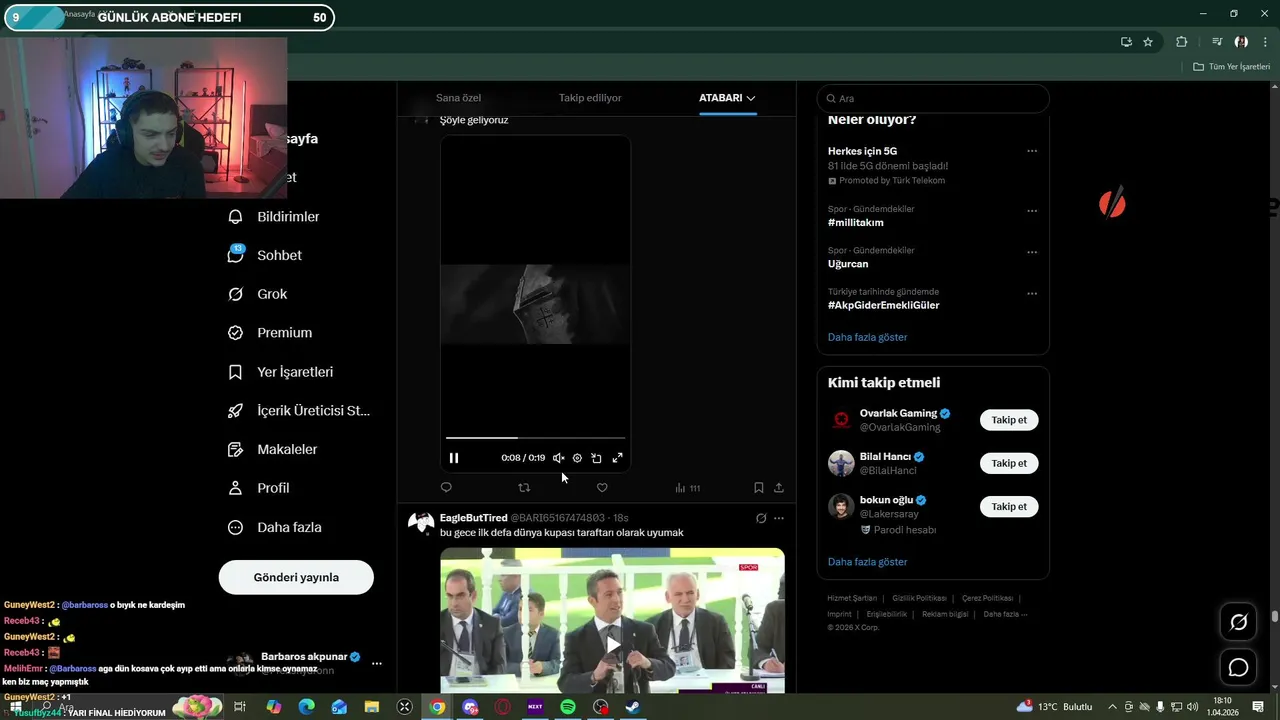Open the Ovarlak Gaming avatar
Screen dimensions: 1280x720
click(841, 420)
